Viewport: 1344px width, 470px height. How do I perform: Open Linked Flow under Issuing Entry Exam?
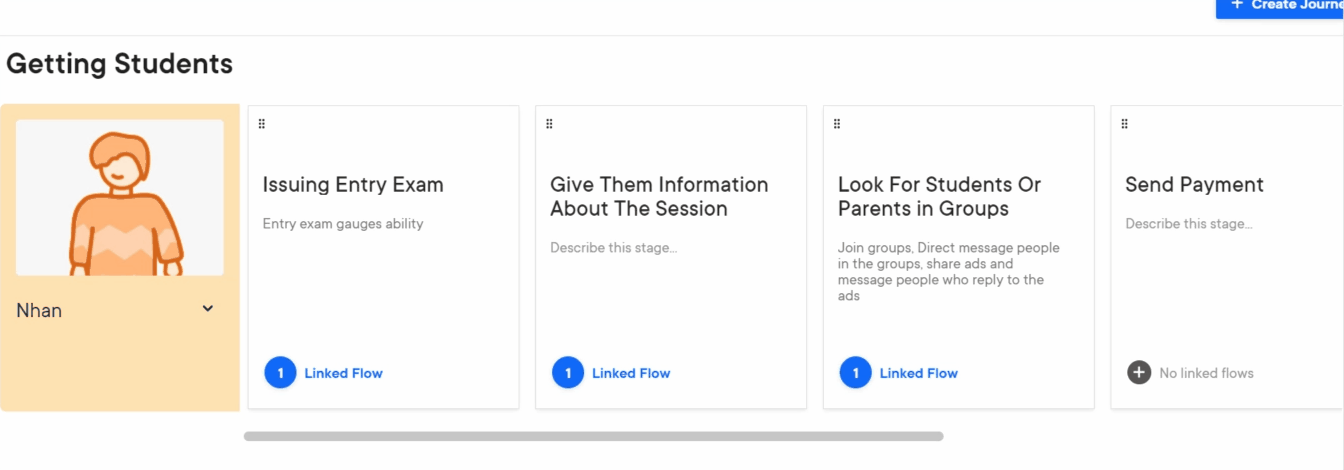pyautogui.click(x=343, y=373)
